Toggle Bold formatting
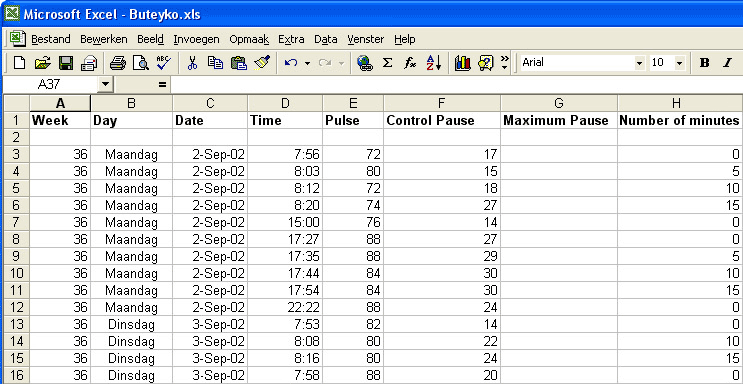 point(705,63)
